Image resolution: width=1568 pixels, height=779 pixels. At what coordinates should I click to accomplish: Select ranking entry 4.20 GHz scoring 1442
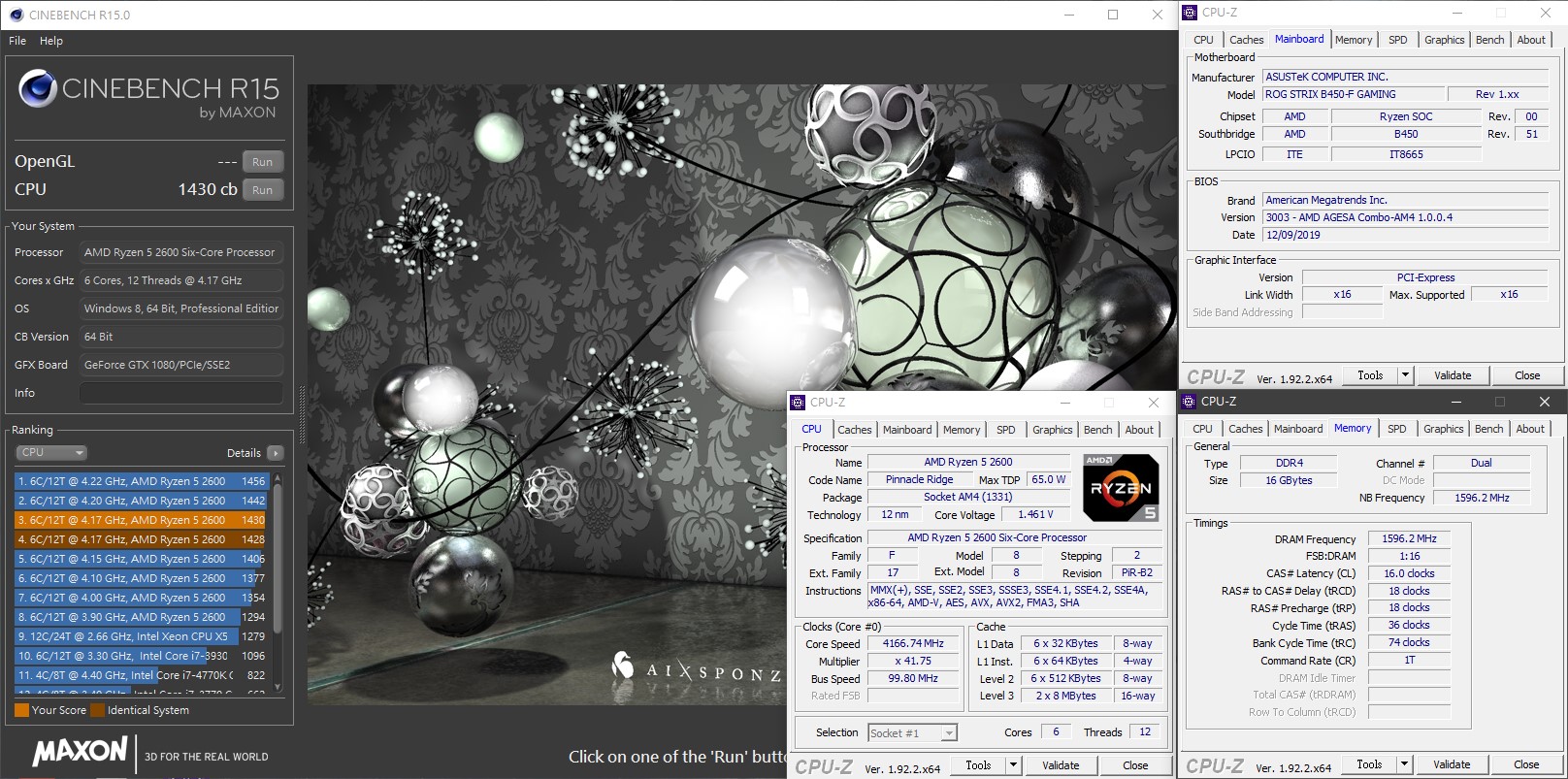pos(141,501)
